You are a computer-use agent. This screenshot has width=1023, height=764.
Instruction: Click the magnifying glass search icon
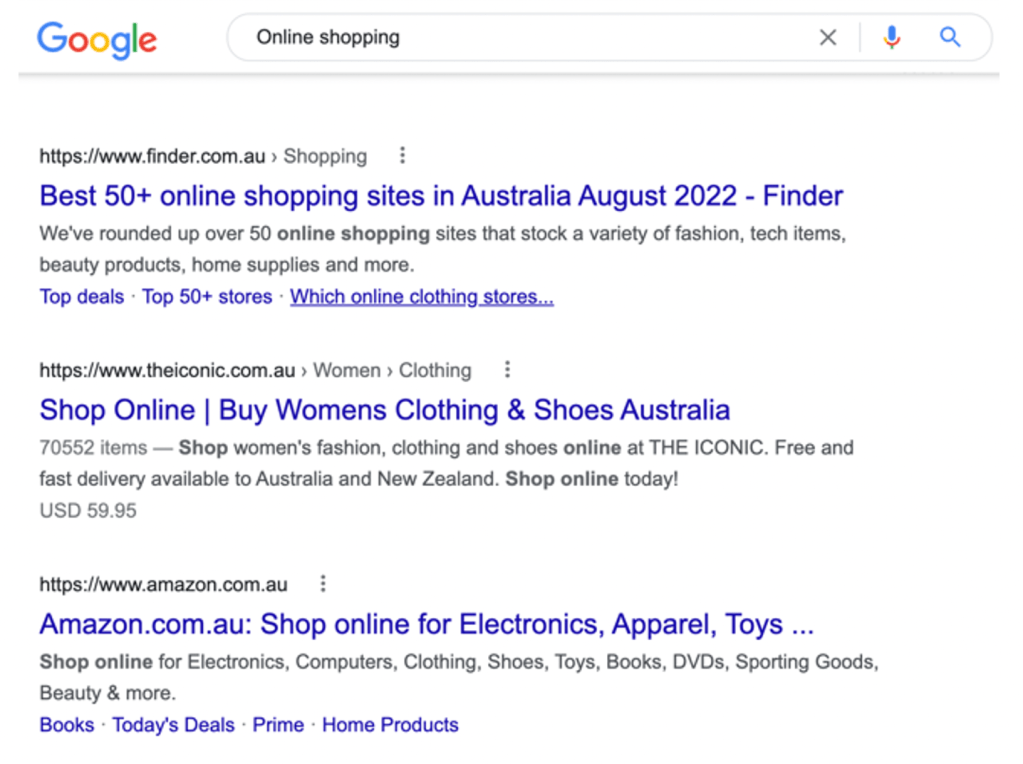click(x=950, y=38)
